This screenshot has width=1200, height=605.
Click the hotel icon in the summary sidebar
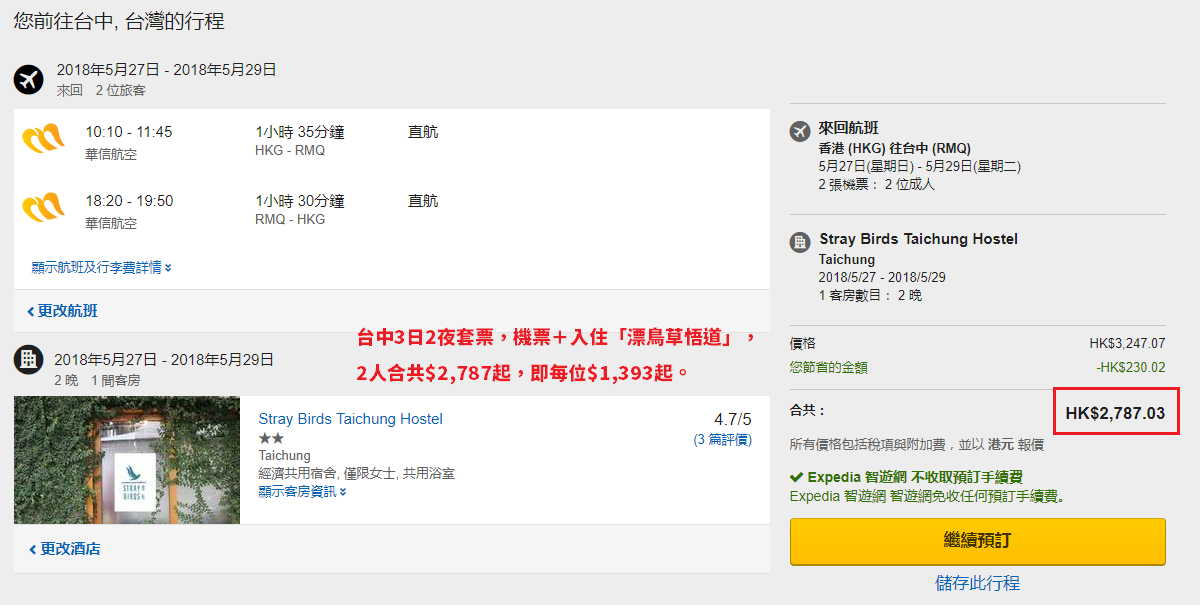pyautogui.click(x=799, y=241)
